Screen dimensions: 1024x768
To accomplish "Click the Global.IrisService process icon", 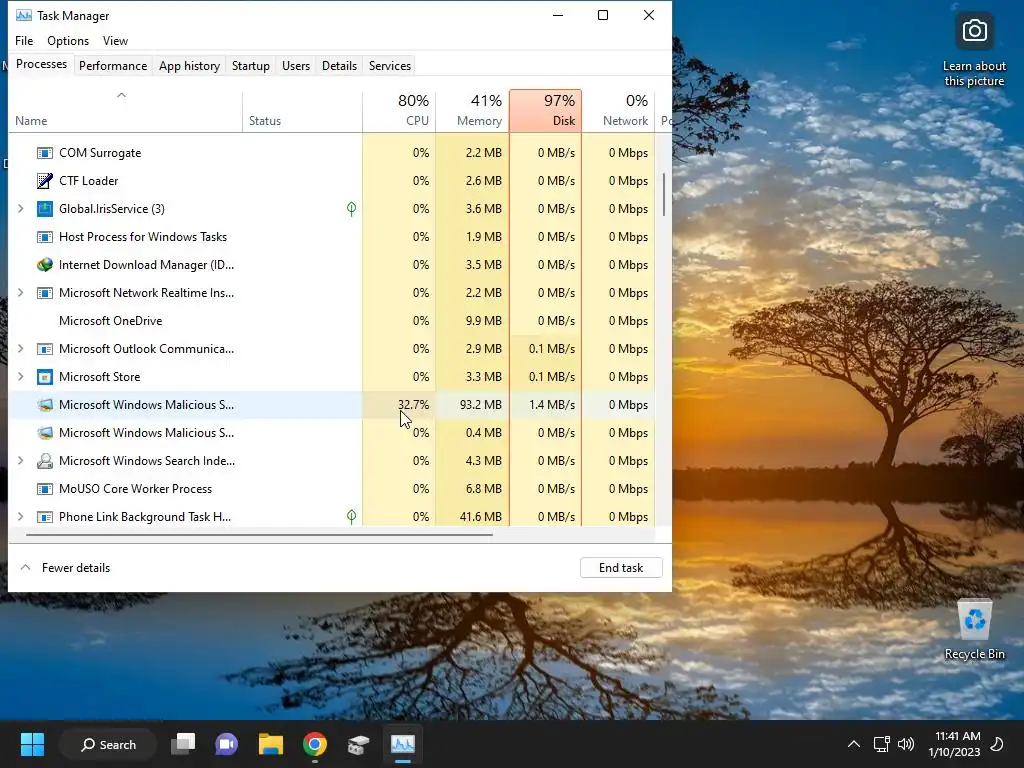I will (44, 209).
